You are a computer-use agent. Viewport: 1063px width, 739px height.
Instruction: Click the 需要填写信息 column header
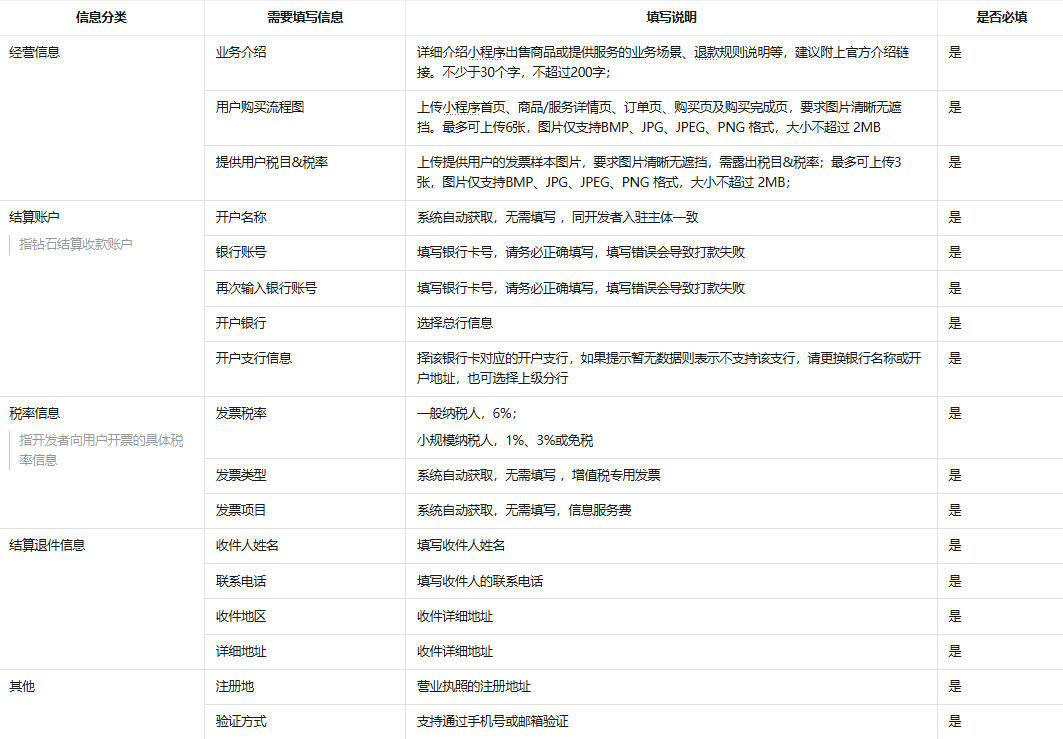click(x=305, y=18)
